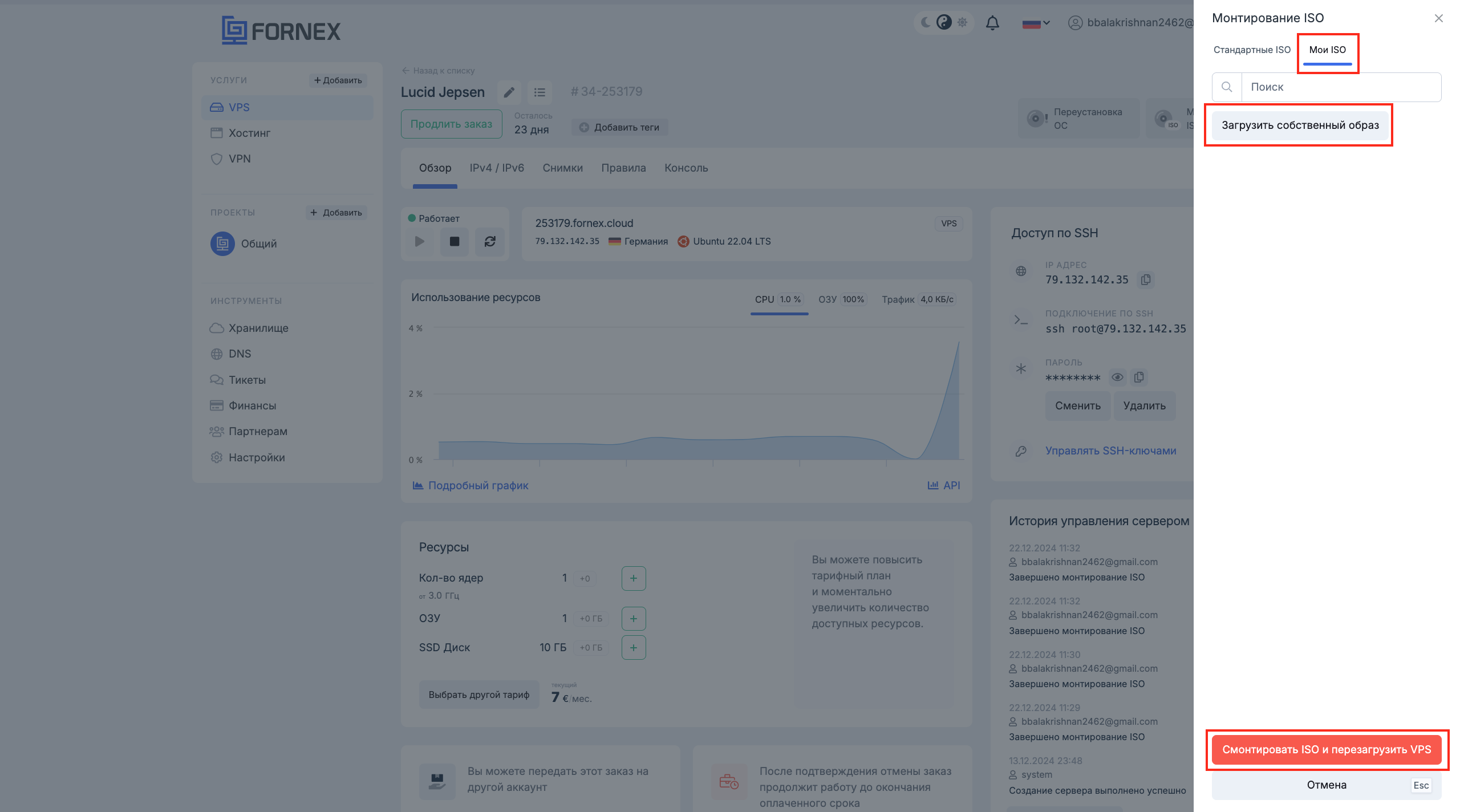Click the cancel order briefcase icon

(729, 781)
